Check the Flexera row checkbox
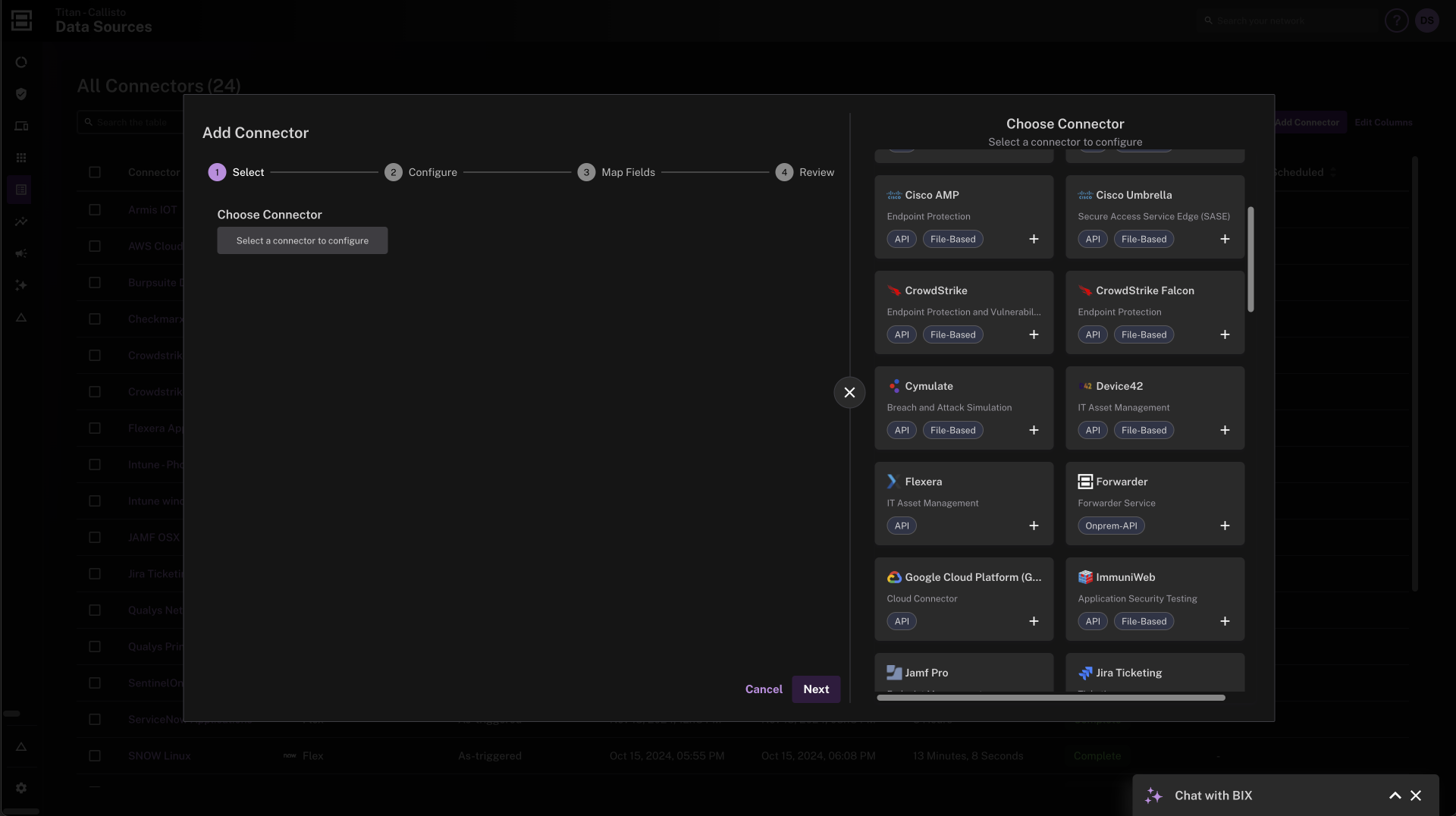 (x=95, y=428)
